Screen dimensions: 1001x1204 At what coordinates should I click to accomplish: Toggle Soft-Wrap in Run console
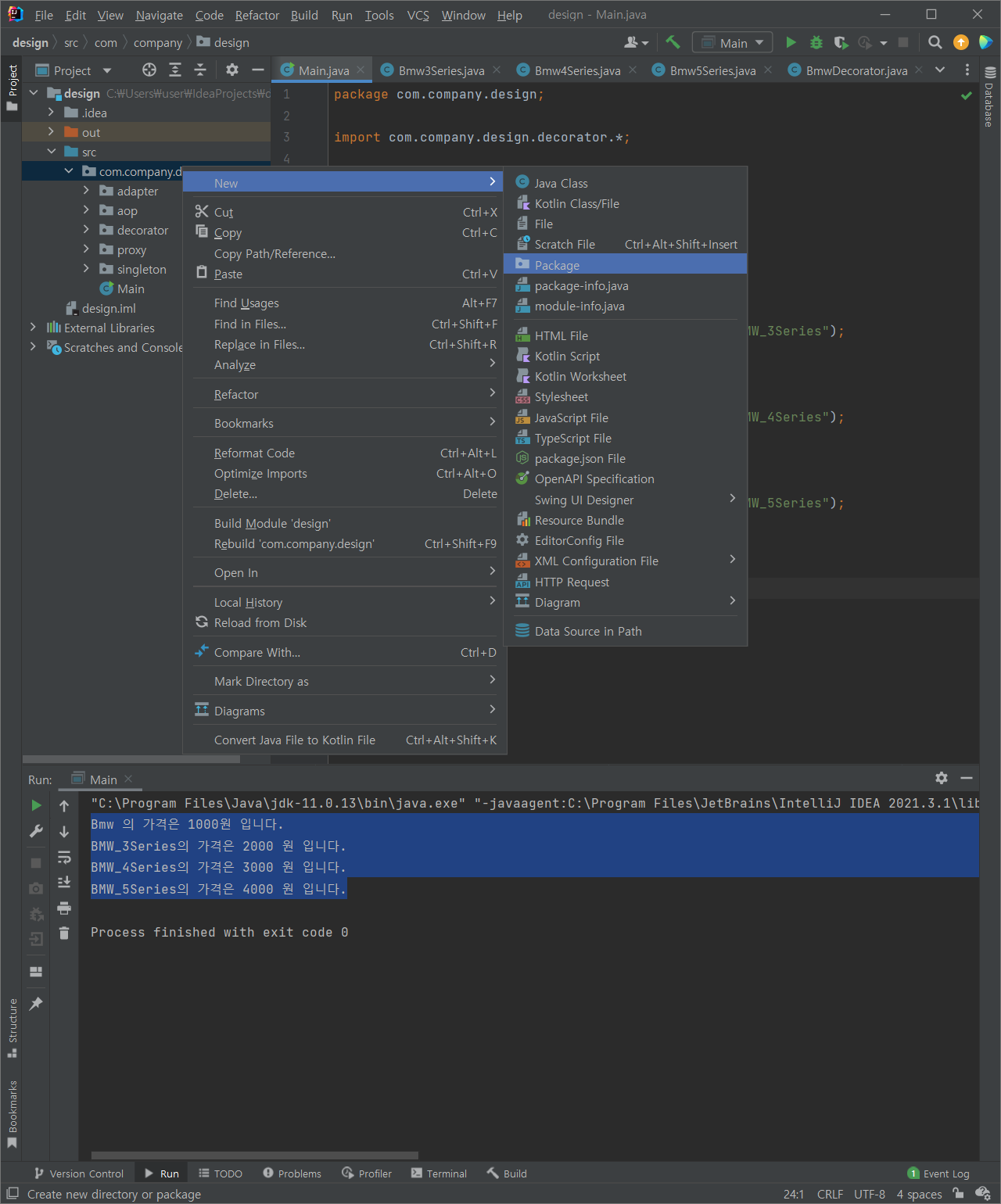coord(64,857)
